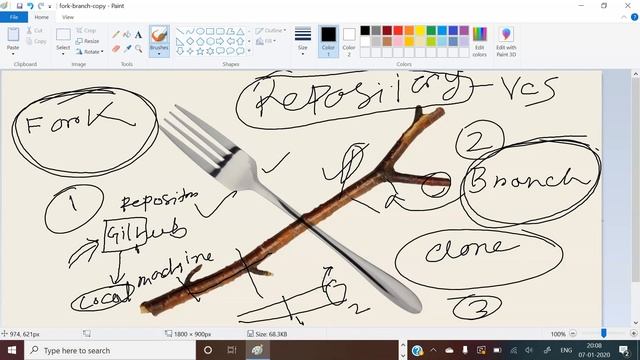Click the Type here to search box

110,350
